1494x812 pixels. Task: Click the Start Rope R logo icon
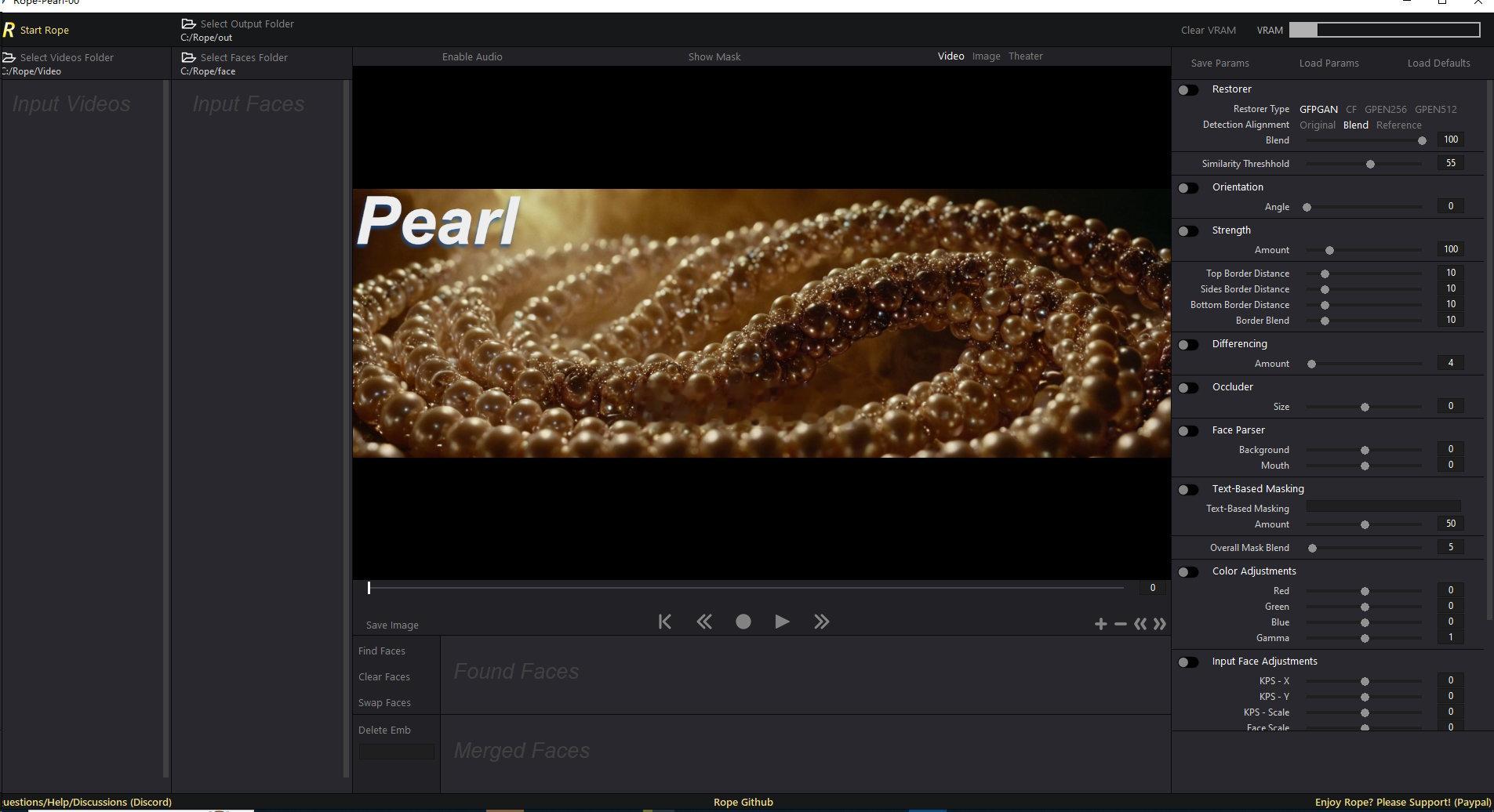click(x=9, y=31)
